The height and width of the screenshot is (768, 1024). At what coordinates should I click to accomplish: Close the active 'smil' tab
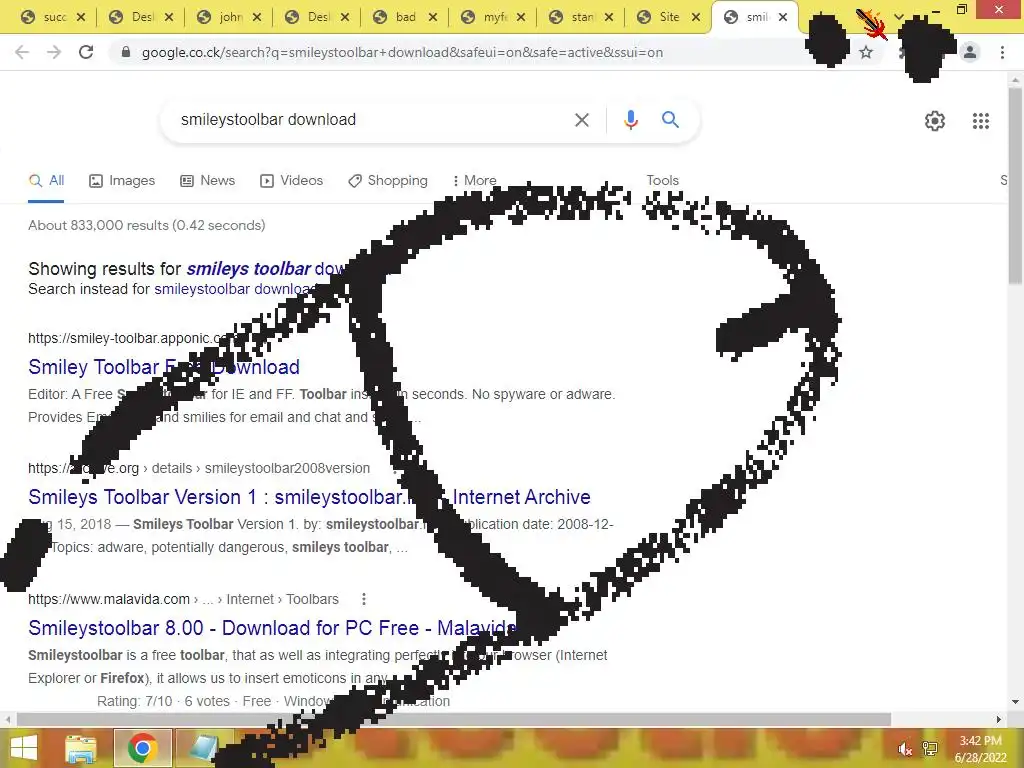pos(783,17)
